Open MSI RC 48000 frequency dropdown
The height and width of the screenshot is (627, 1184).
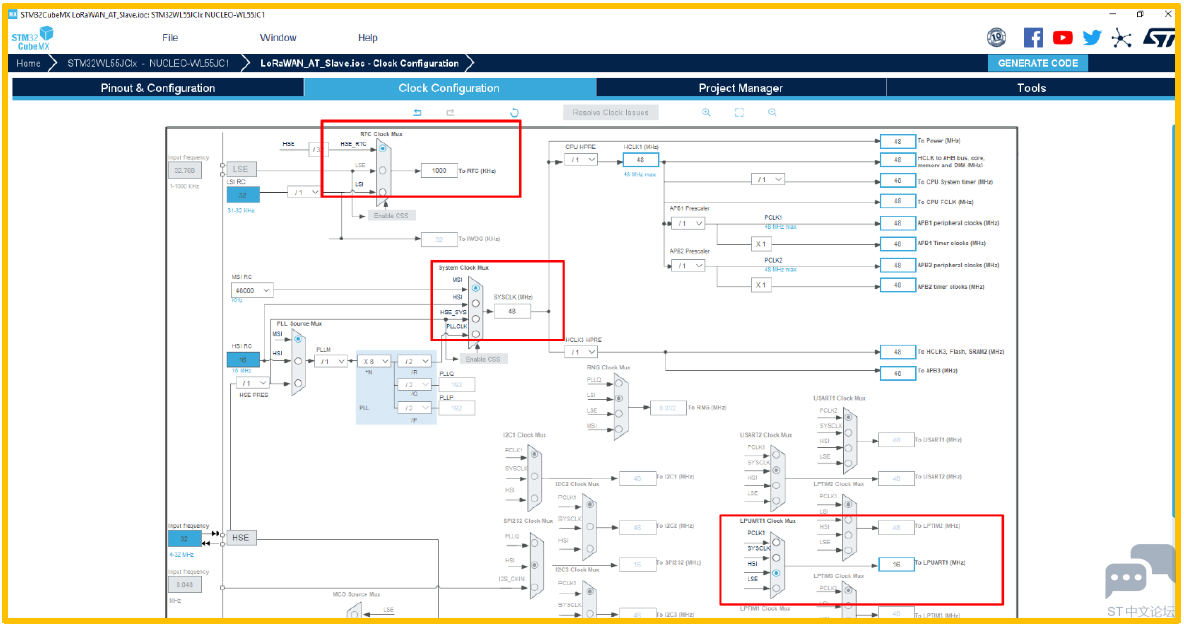click(251, 290)
